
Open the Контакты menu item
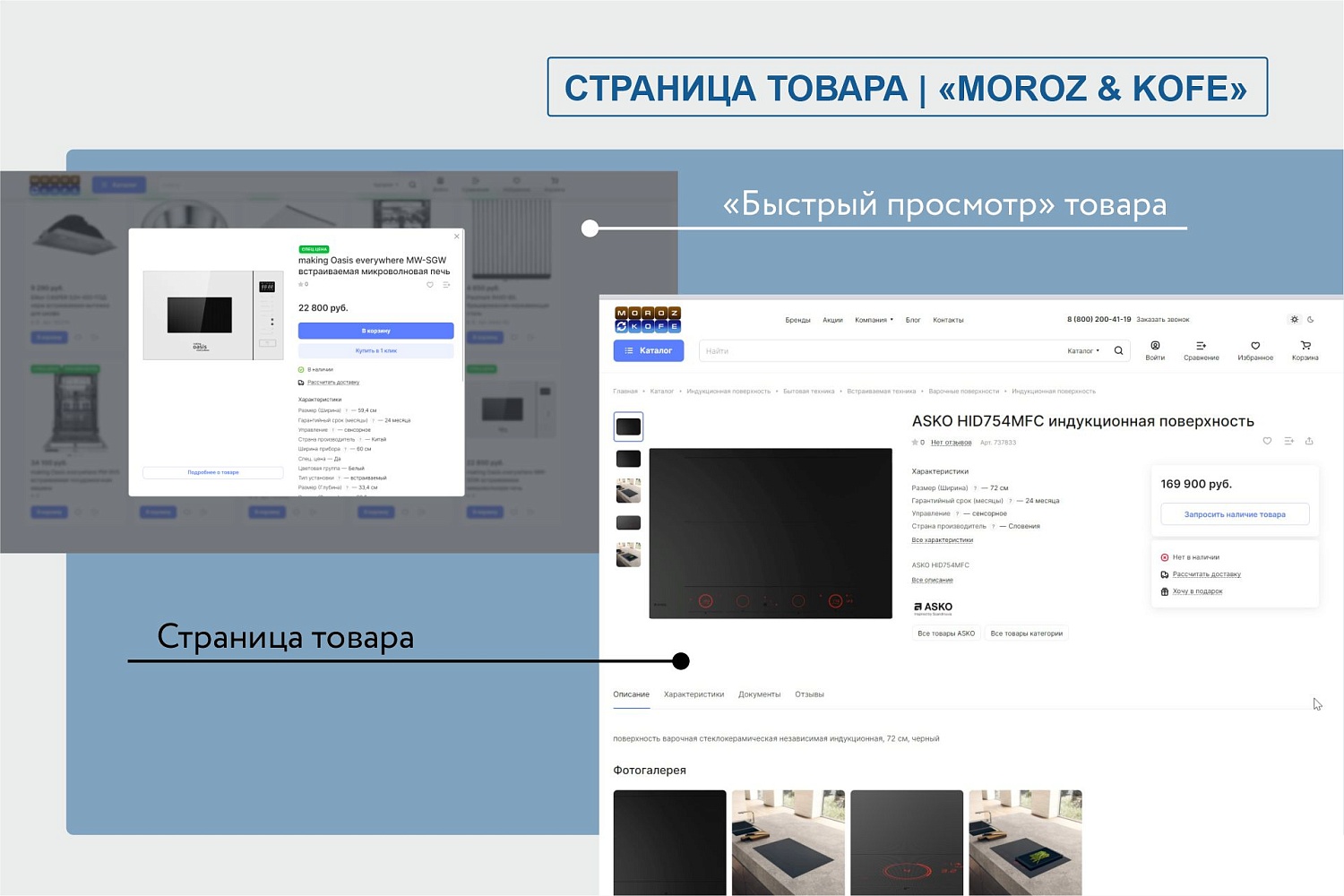tap(948, 320)
